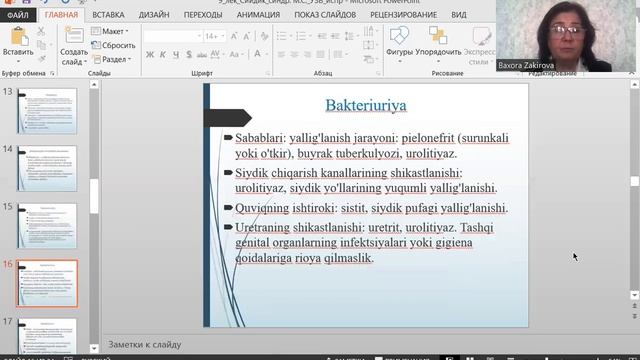The image size is (640, 360).
Task: Click the Cut scissors icon
Action: point(41,31)
